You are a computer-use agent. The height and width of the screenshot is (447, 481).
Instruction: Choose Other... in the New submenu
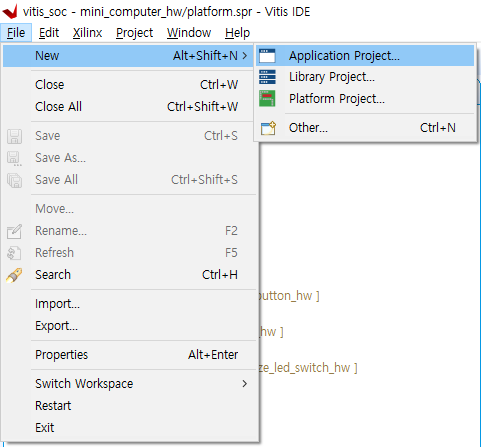[365, 128]
